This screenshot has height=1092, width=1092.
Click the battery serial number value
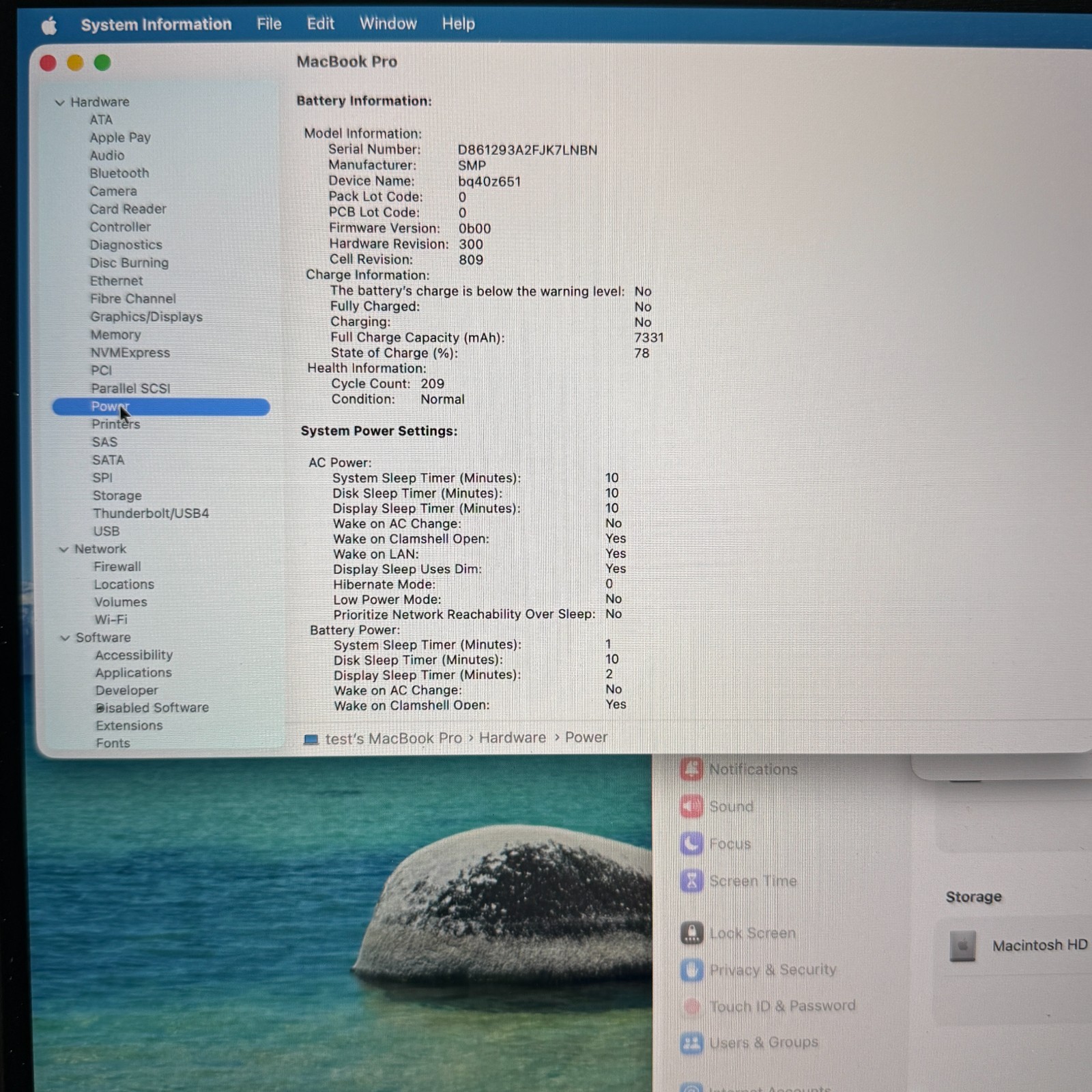point(528,150)
